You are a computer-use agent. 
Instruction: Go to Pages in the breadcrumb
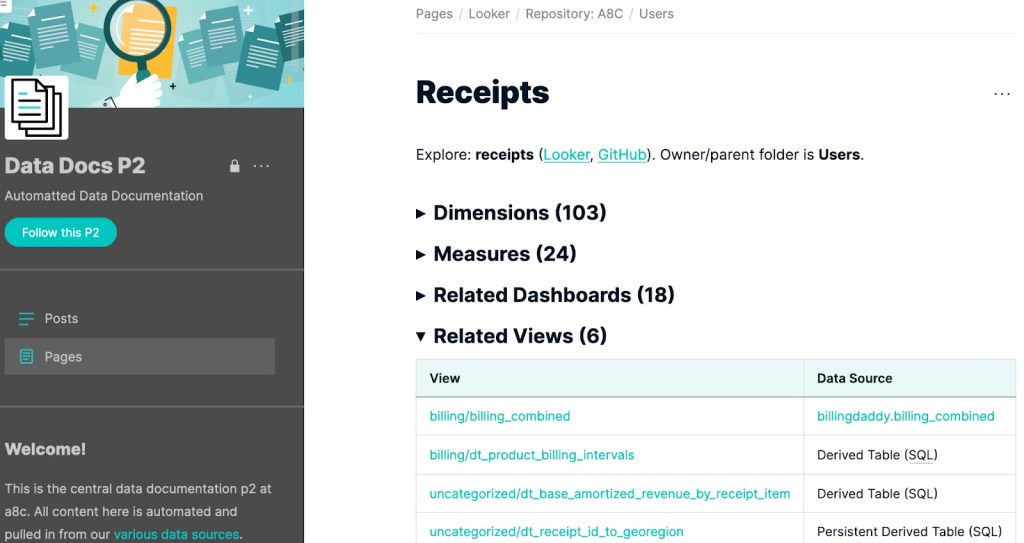(434, 14)
